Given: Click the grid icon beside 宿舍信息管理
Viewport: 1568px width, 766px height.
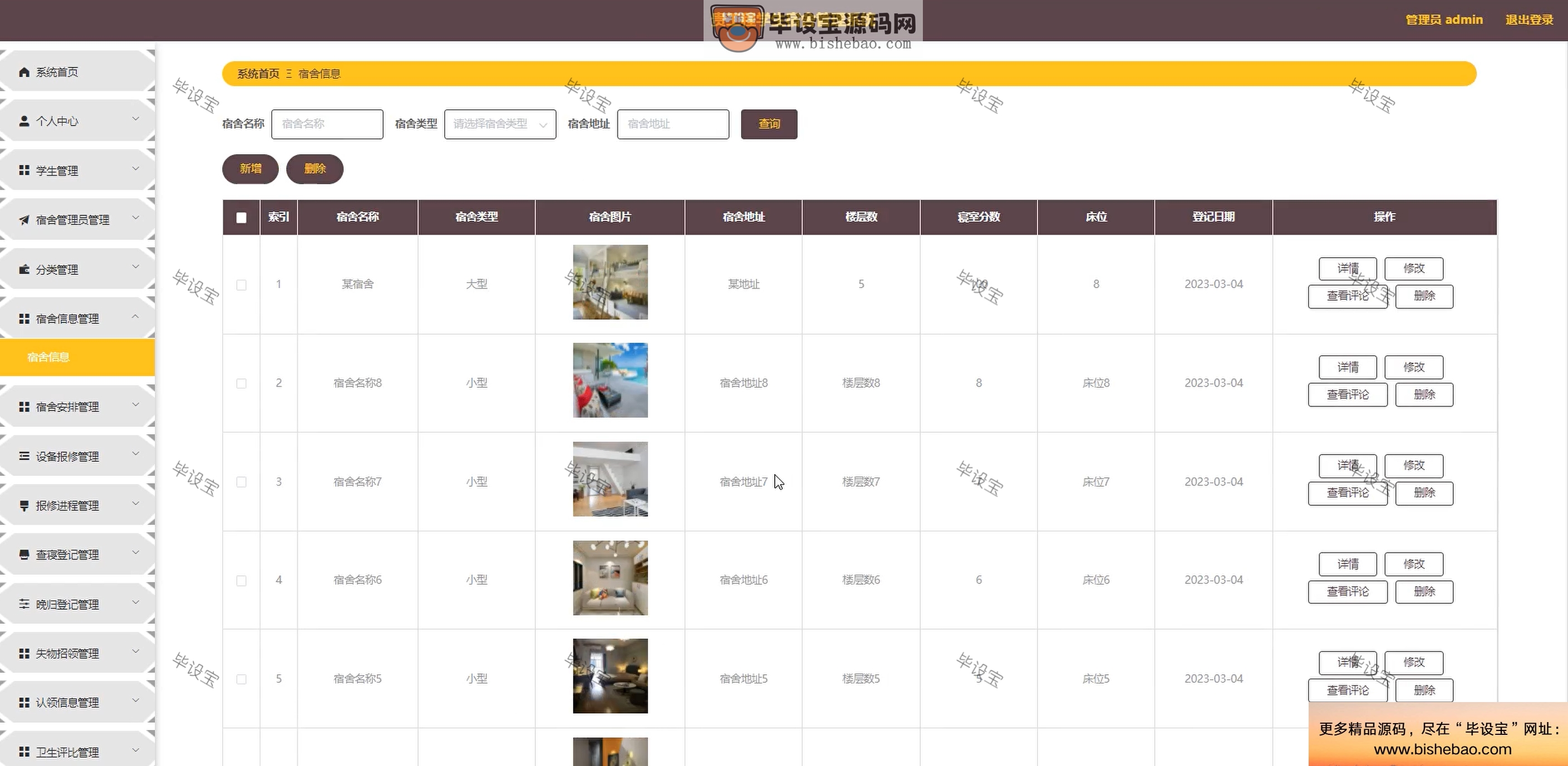Looking at the screenshot, I should click(24, 318).
